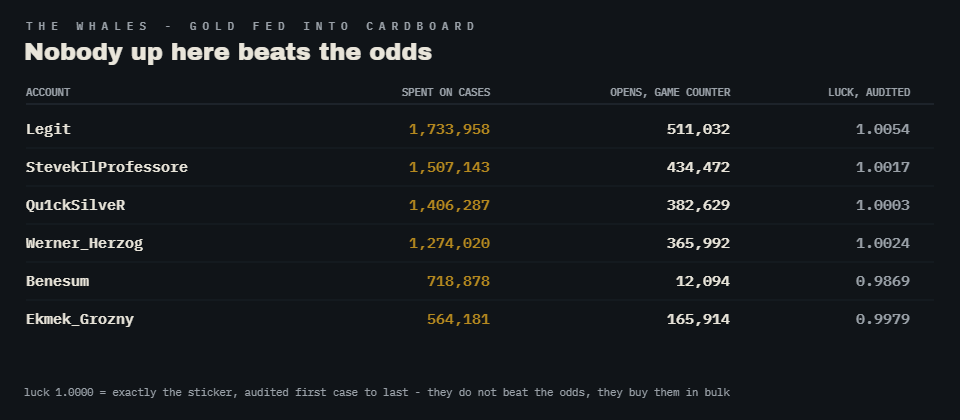This screenshot has height=420, width=960.
Task: Click THE WHALES subtitle text
Action: pyautogui.click(x=250, y=26)
